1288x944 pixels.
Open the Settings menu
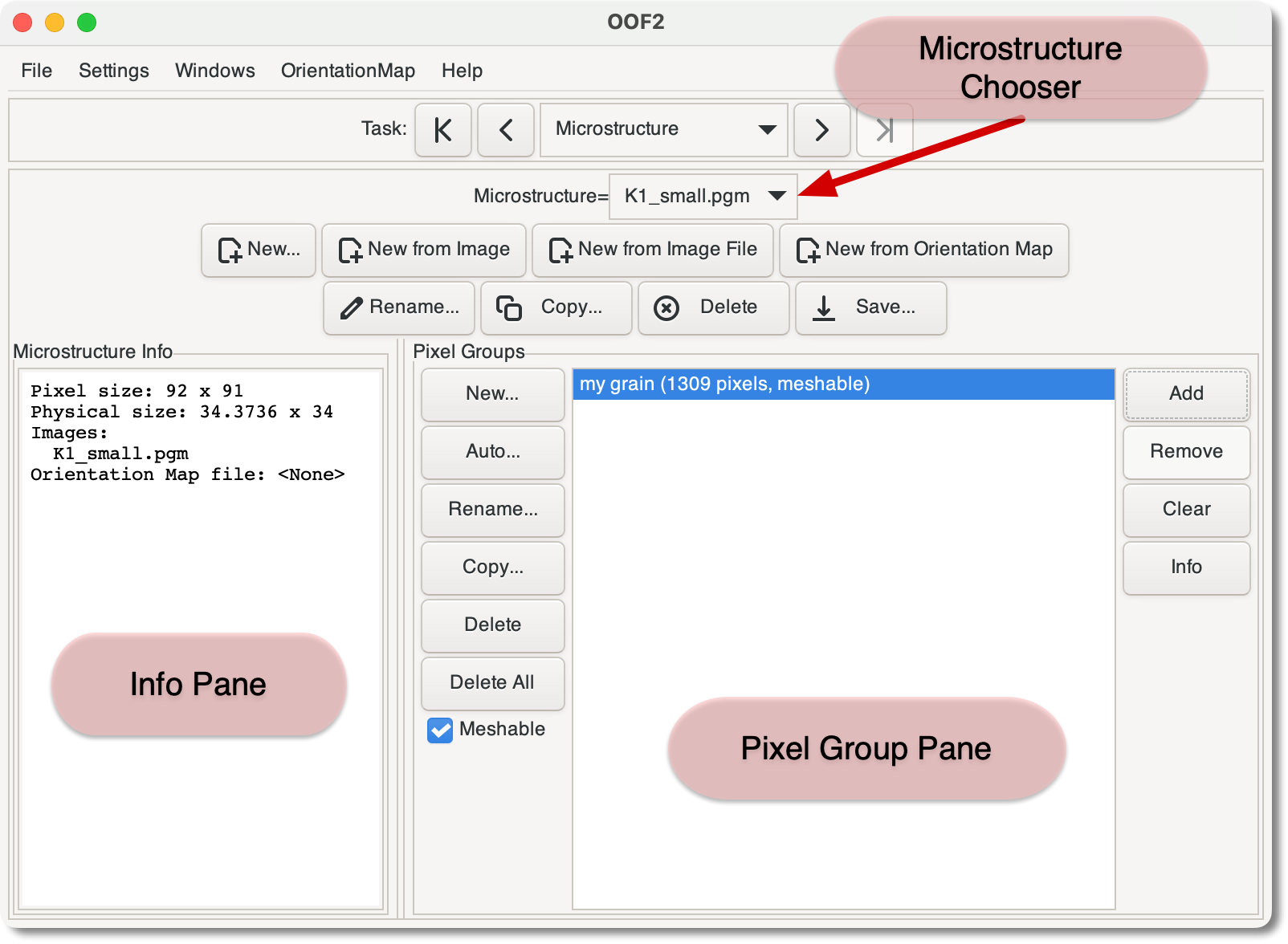(113, 71)
